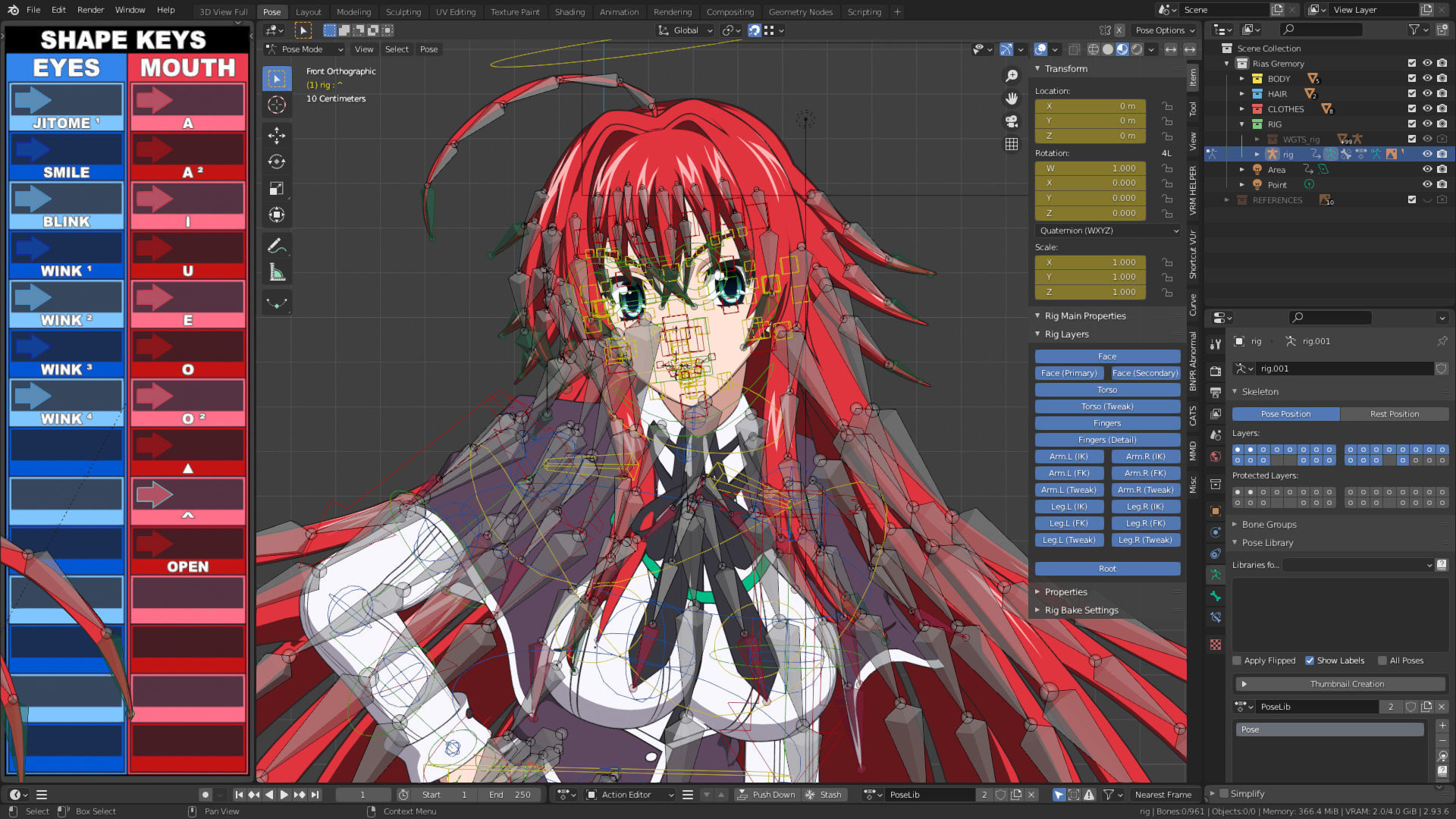Switch to the Geometry Nodes workspace tab
This screenshot has height=819, width=1456.
pos(800,11)
